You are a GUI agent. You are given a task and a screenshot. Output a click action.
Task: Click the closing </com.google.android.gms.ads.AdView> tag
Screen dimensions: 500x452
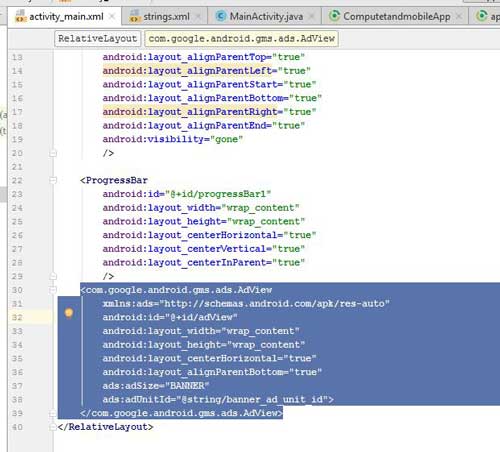[x=181, y=413]
